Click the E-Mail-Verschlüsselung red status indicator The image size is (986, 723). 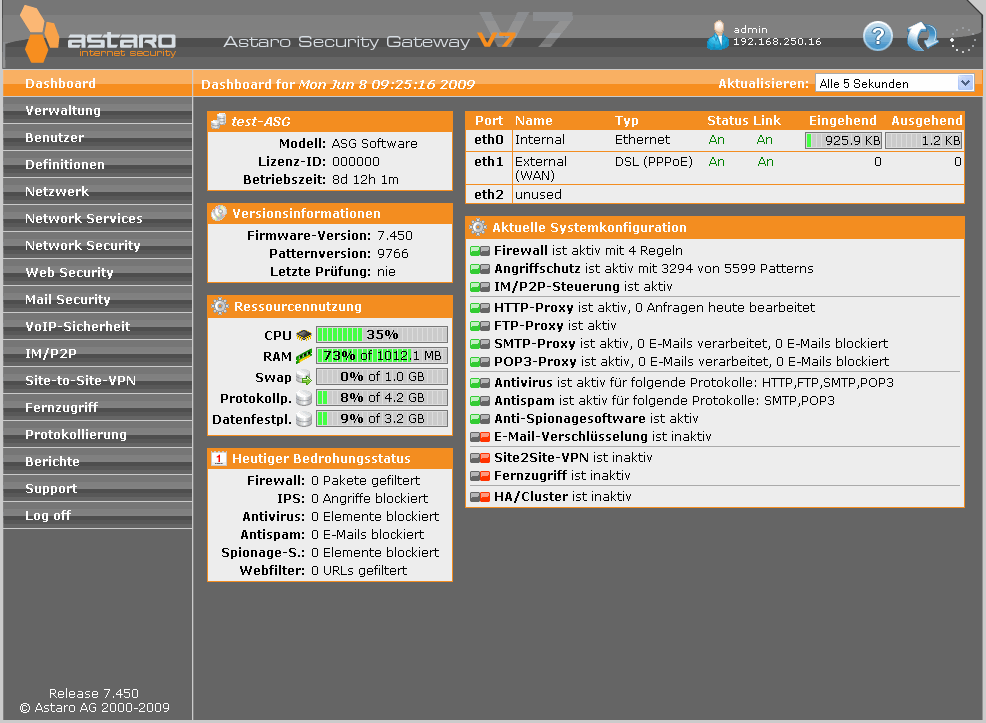tap(480, 437)
